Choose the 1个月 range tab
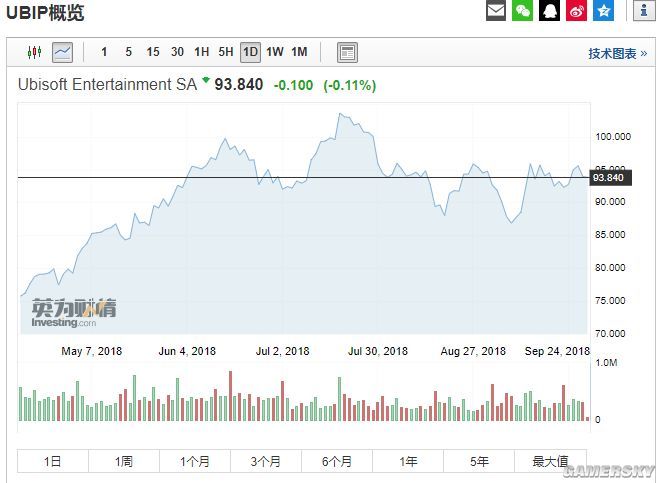This screenshot has height=483, width=661. point(195,461)
